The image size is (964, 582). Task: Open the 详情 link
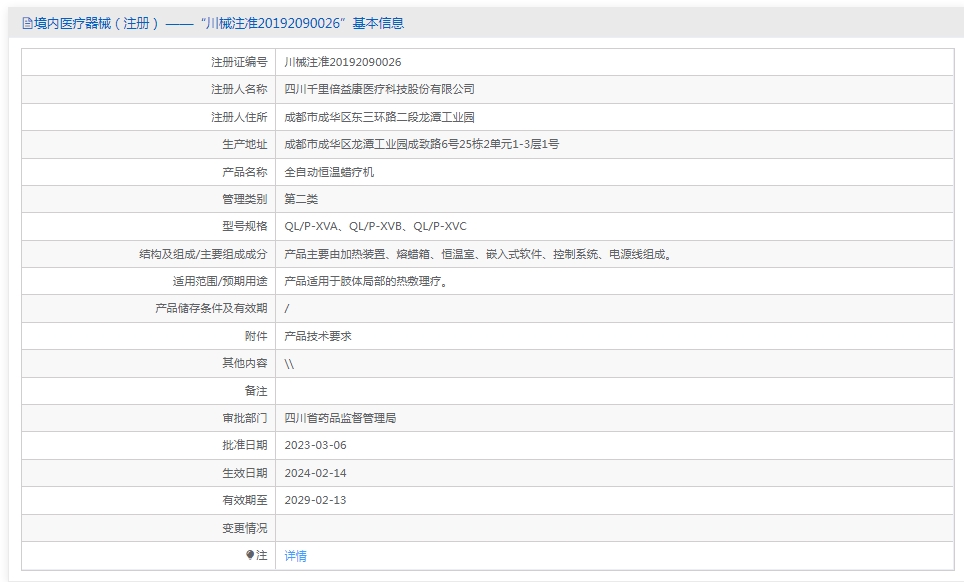[x=296, y=556]
